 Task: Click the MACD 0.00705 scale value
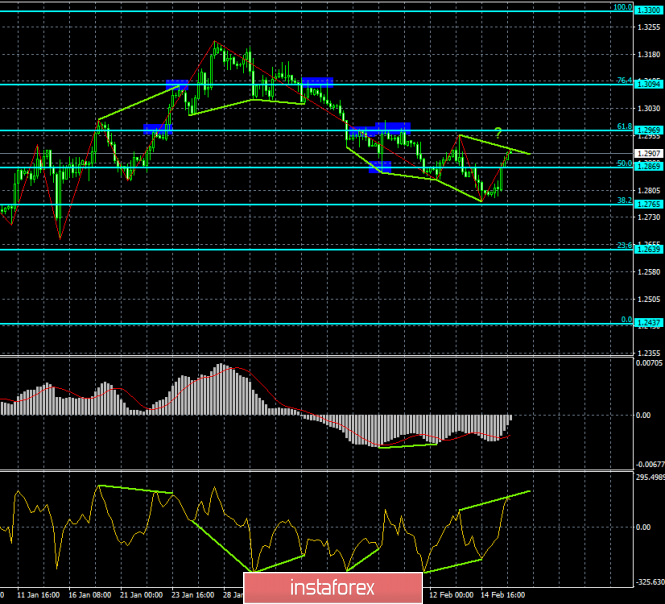tap(649, 363)
